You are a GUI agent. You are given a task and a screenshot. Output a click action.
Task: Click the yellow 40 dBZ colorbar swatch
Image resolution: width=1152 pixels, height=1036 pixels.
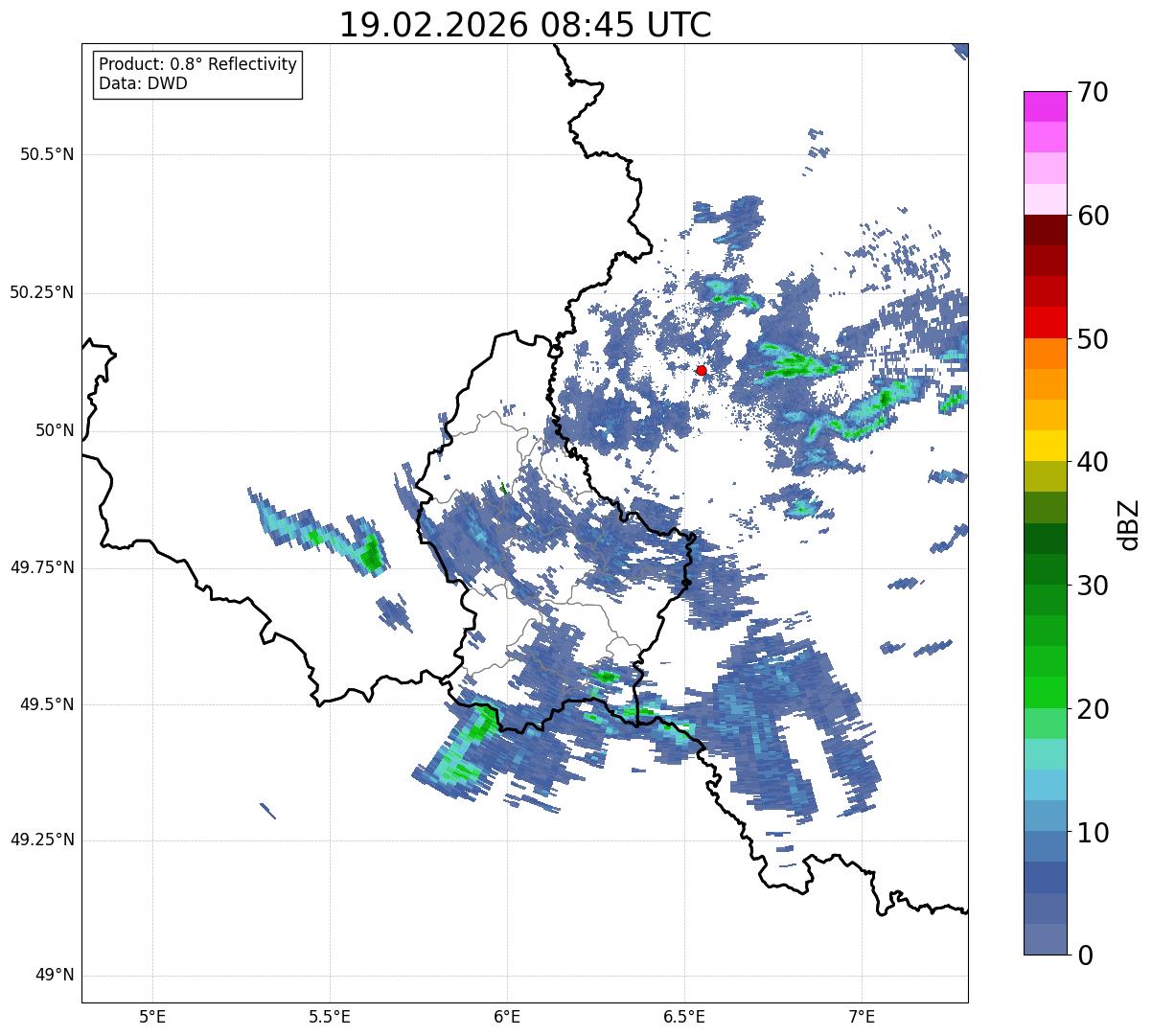coord(1045,447)
